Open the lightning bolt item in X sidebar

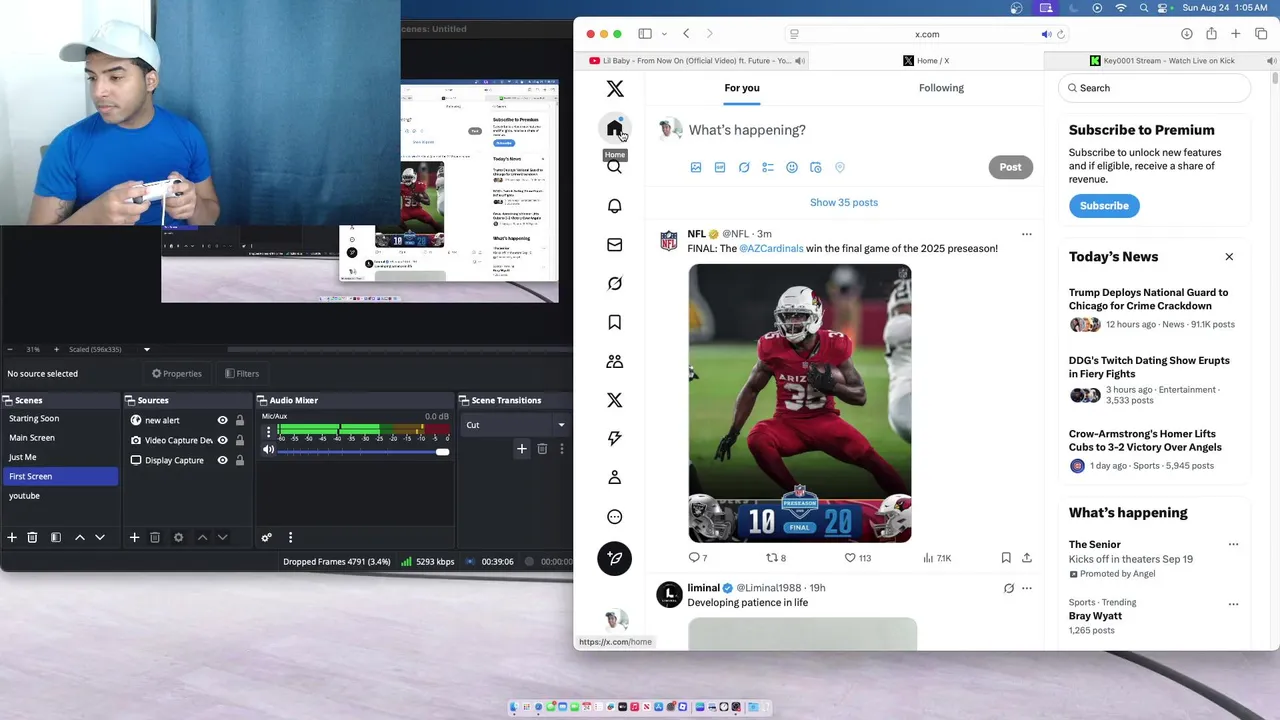(x=614, y=438)
